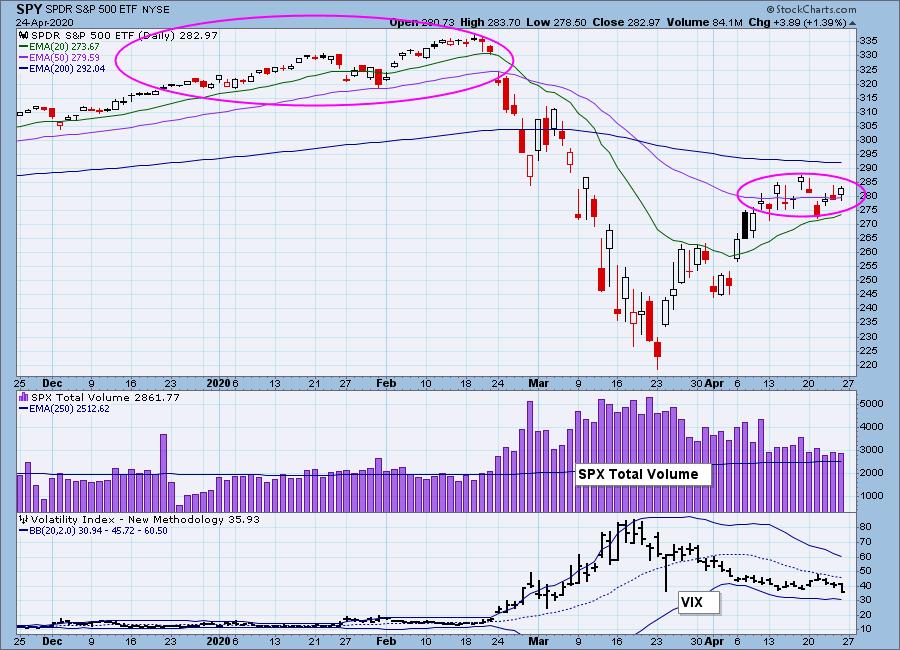This screenshot has width=900, height=650.
Task: Click the 'EMA(250) 2512.62' volume legend text
Action: point(69,409)
